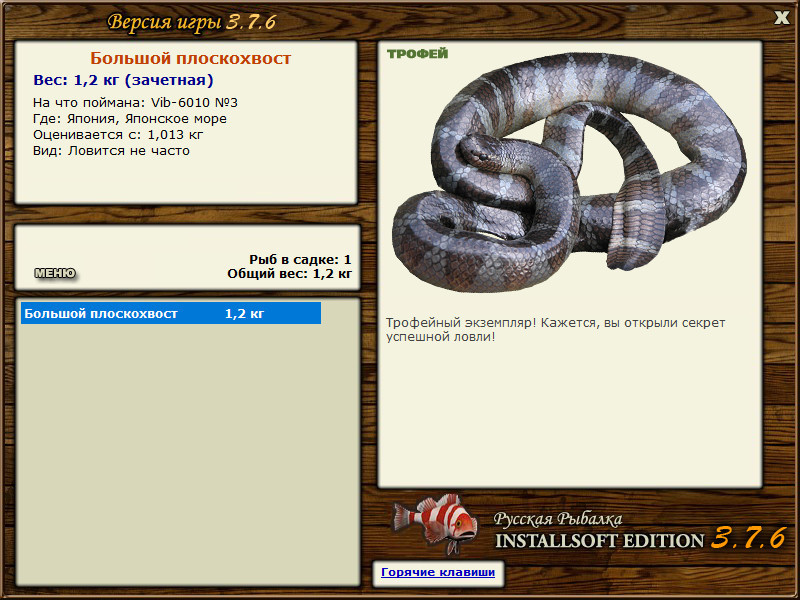Image resolution: width=800 pixels, height=600 pixels.
Task: Click the Рыб в садке: 1 text
Action: (x=300, y=259)
